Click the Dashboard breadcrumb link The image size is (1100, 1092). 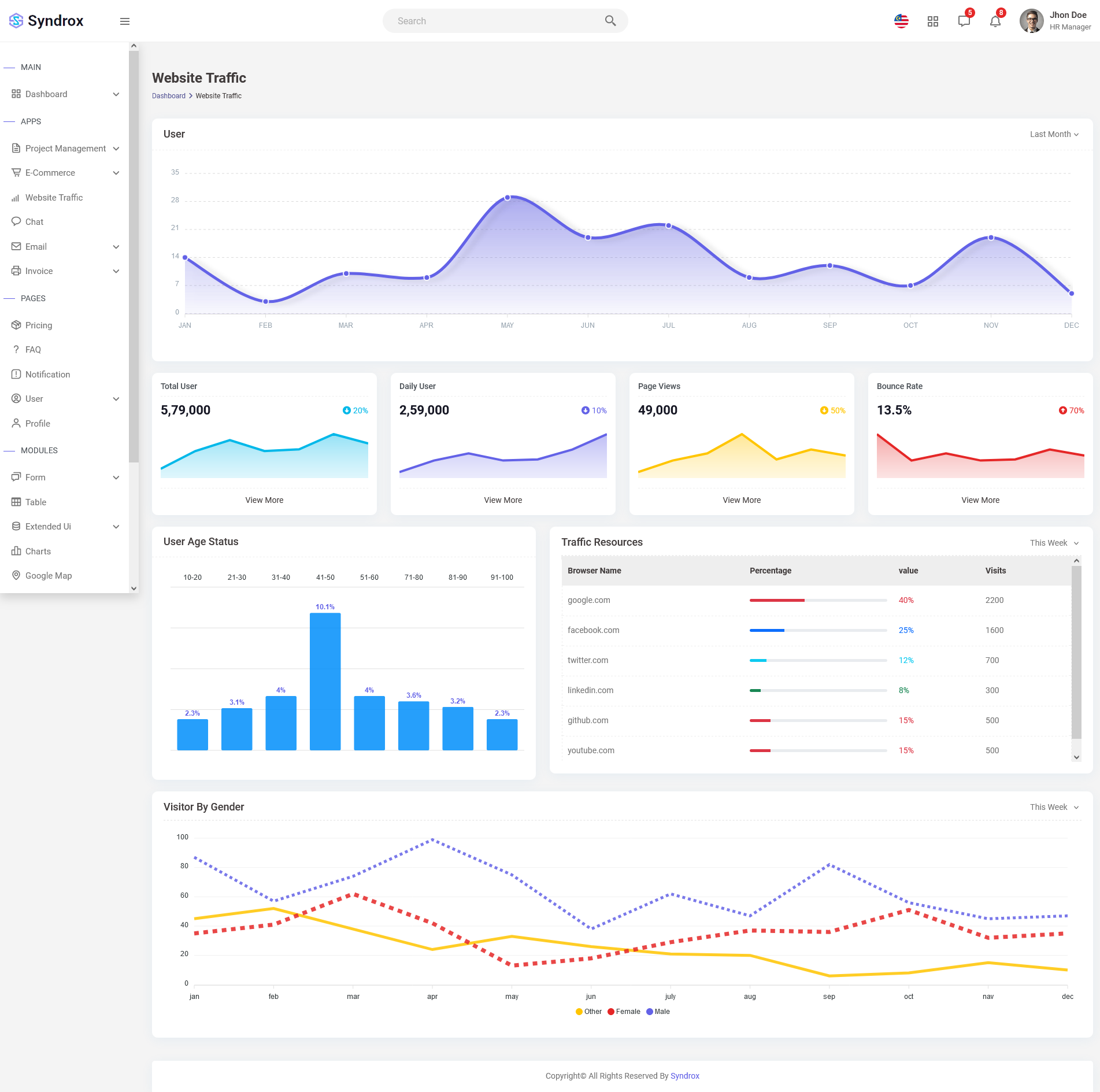pos(168,96)
